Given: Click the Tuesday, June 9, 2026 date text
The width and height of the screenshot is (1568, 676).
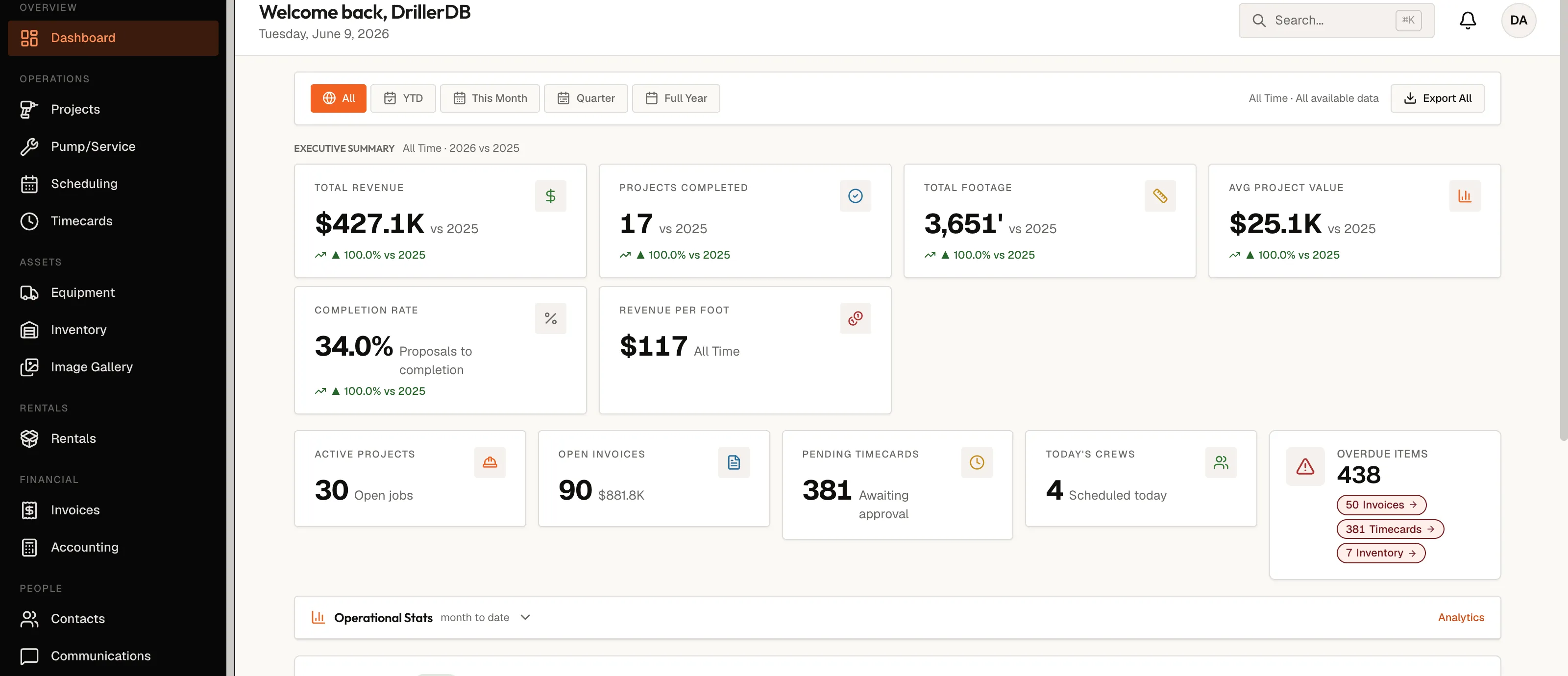Looking at the screenshot, I should click(x=324, y=34).
